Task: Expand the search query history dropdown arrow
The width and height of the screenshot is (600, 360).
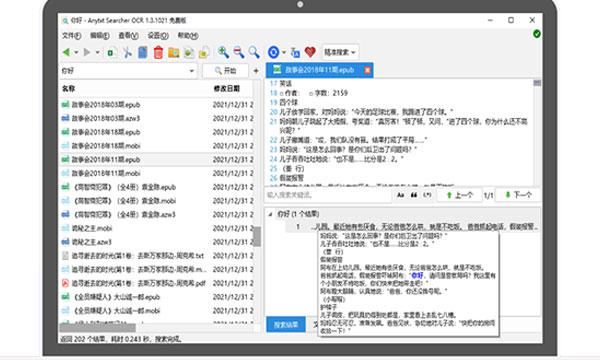Action: coord(192,71)
